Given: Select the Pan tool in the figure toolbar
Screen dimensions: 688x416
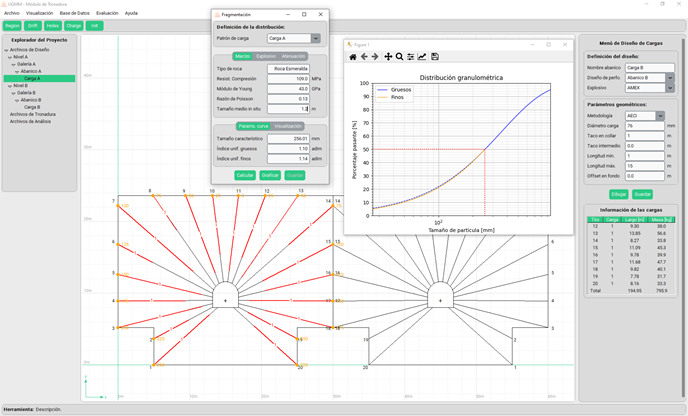Looking at the screenshot, I should point(388,57).
